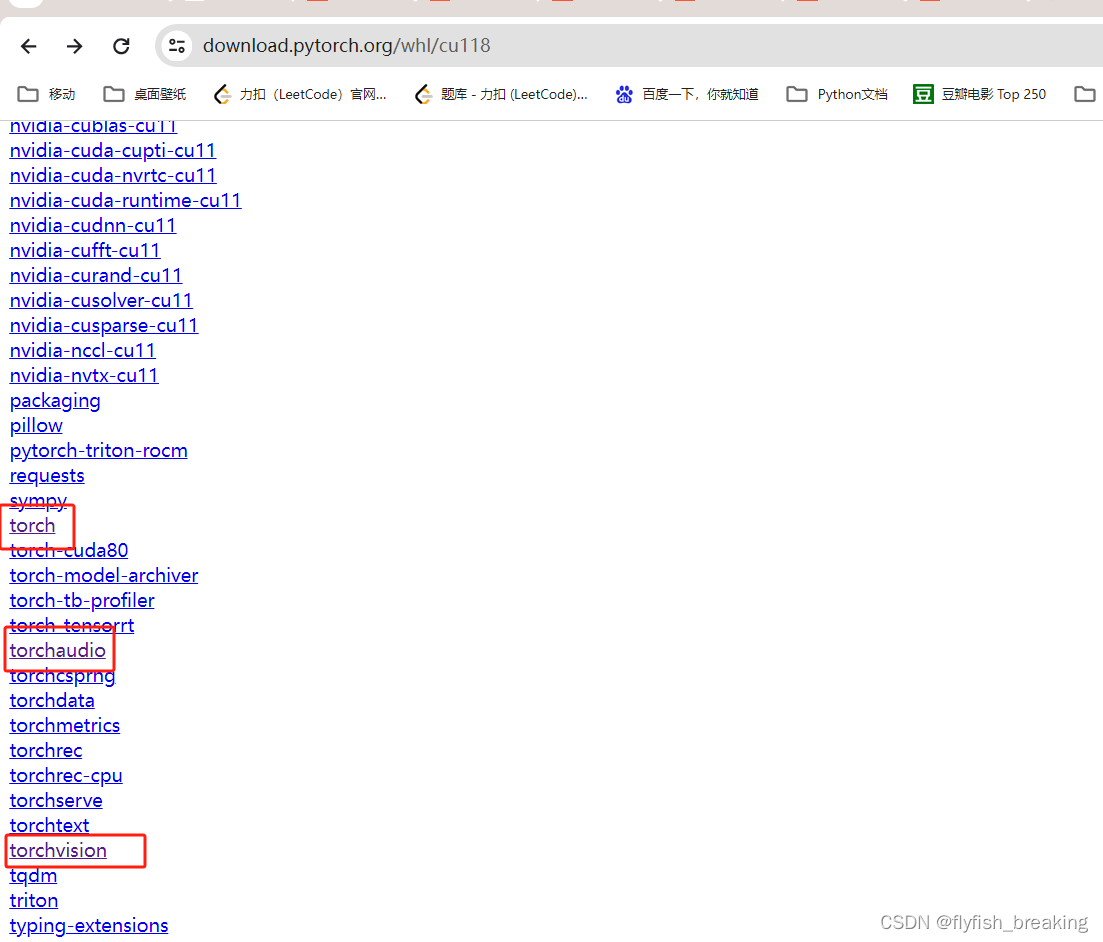Open the torchserve link
The height and width of the screenshot is (942, 1103).
point(56,801)
